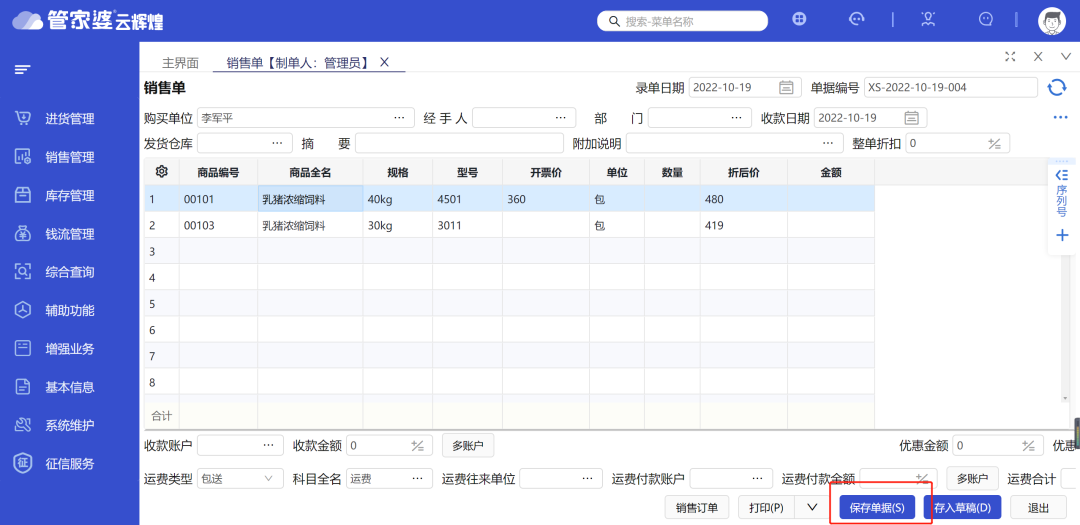The image size is (1080, 525).
Task: Open 销售管理 in the sidebar
Action: point(69,157)
